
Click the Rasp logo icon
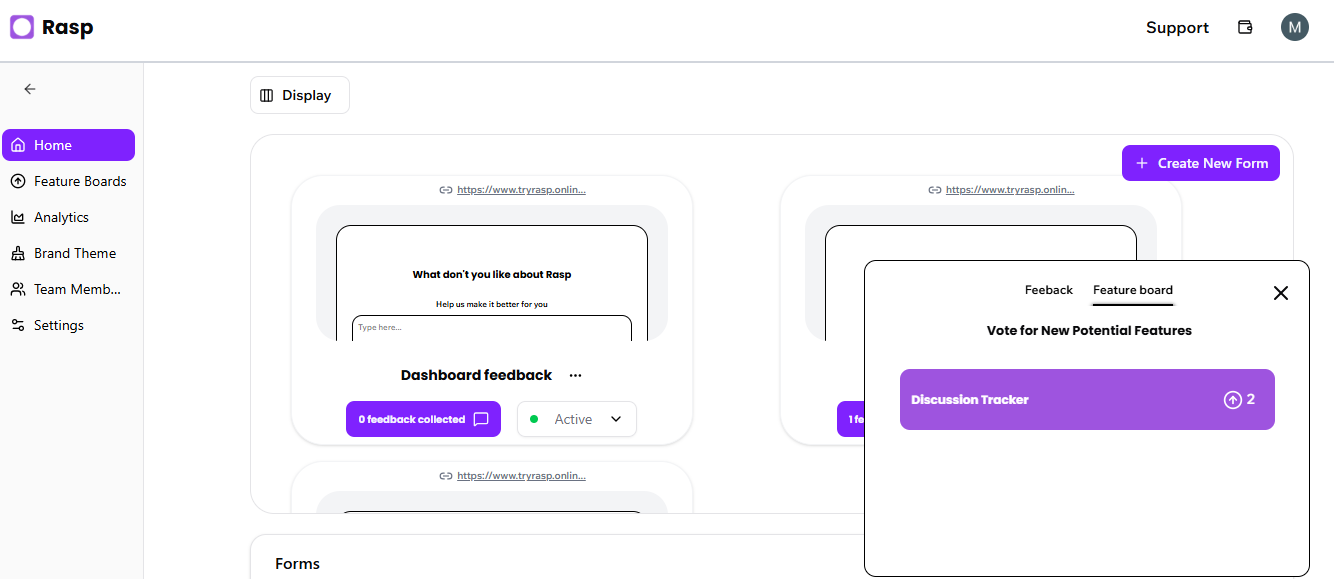(x=22, y=27)
